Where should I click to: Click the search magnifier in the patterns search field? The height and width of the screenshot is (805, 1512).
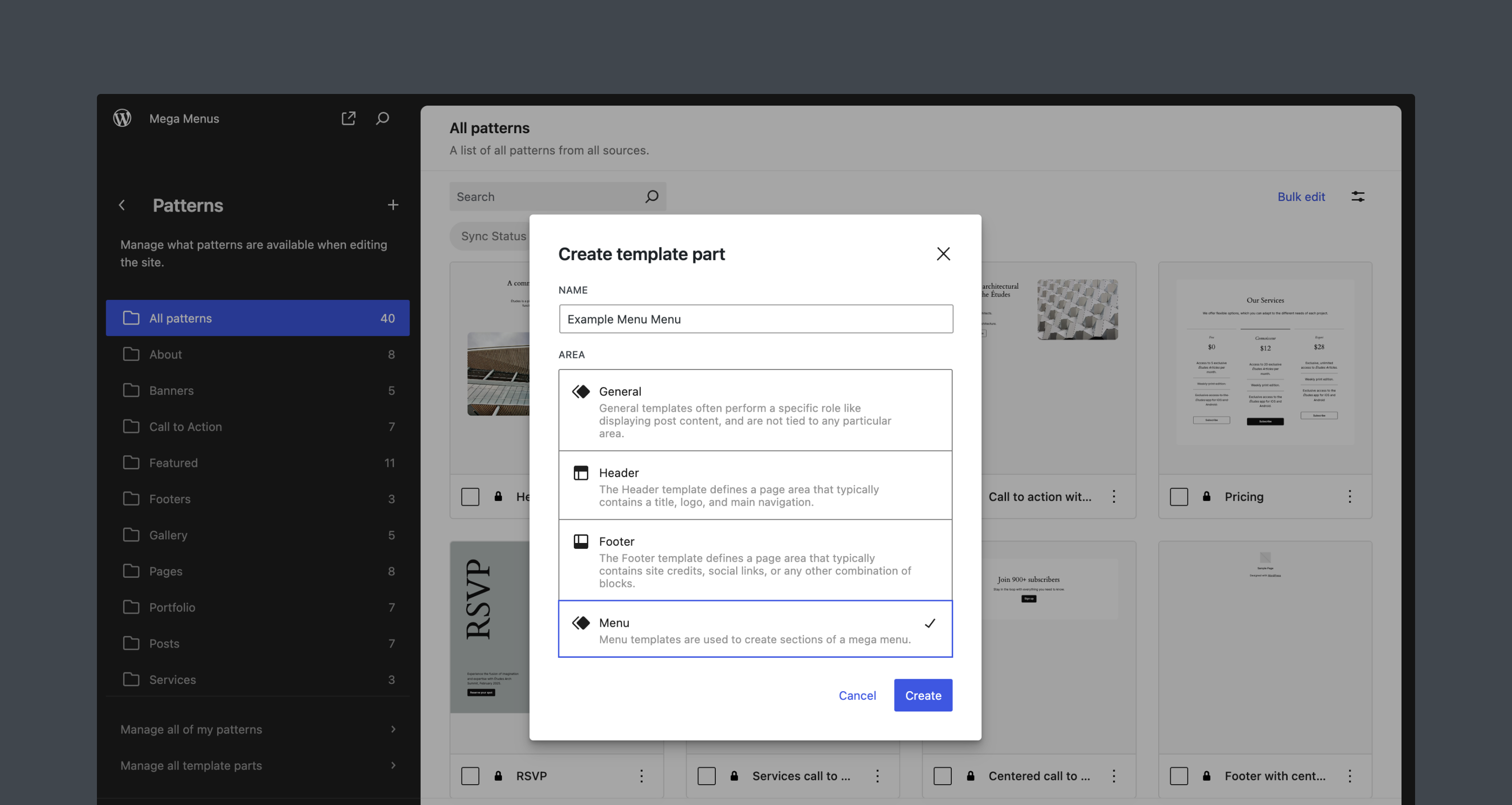pyautogui.click(x=651, y=197)
